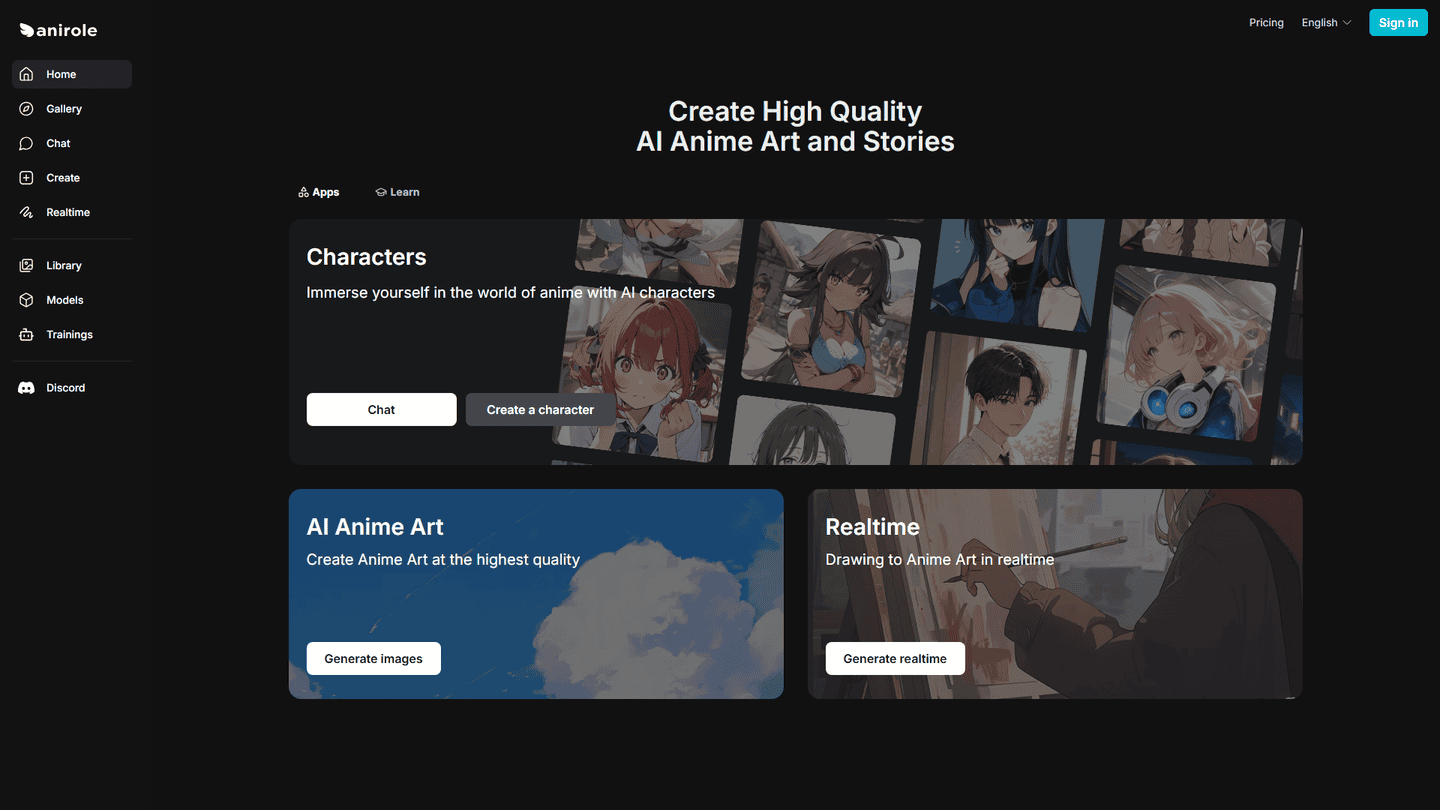The image size is (1440, 810).
Task: Select the Create plus icon in sidebar
Action: pyautogui.click(x=26, y=178)
